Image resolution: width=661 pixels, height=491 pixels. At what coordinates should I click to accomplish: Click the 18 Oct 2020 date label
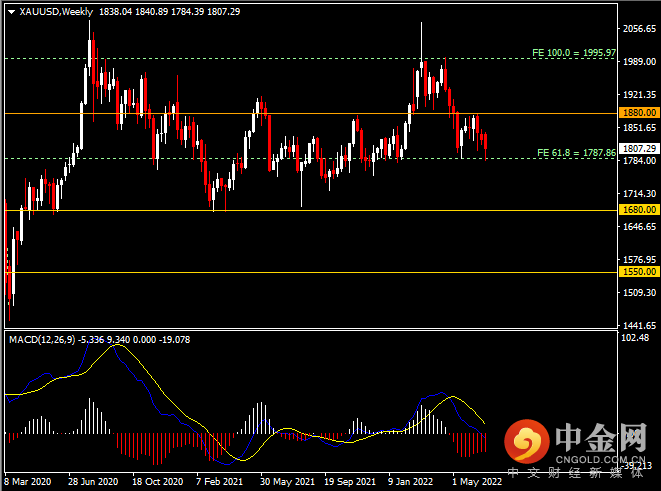click(x=158, y=481)
